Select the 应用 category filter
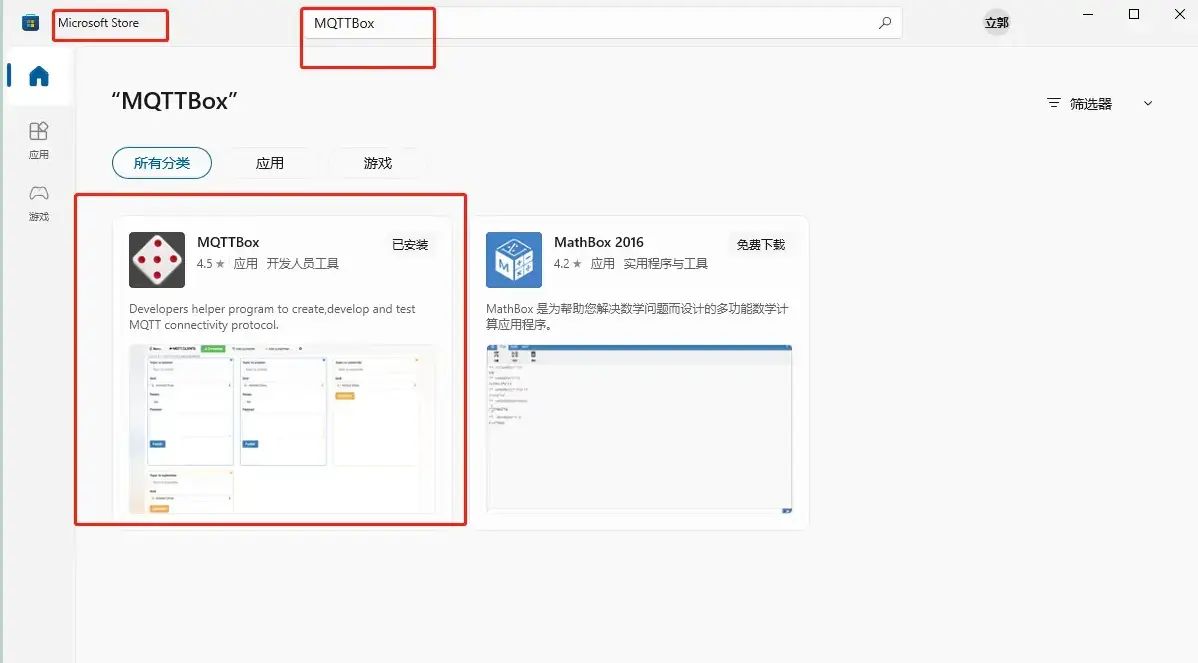1198x663 pixels. (x=270, y=162)
